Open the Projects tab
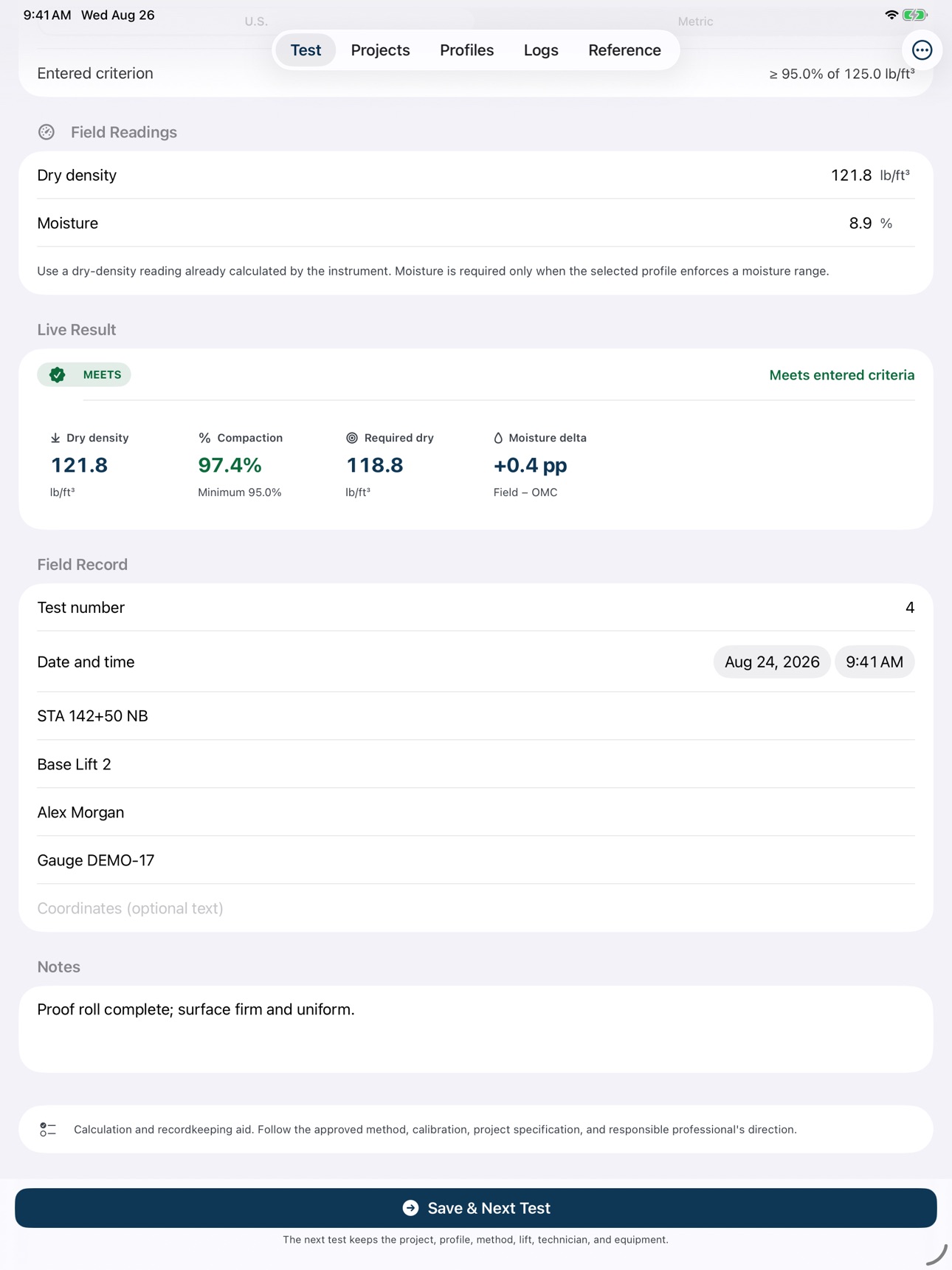 tap(380, 50)
